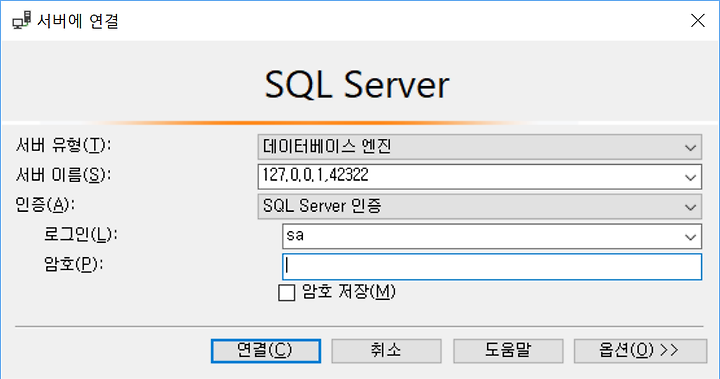Click the 연결 button
This screenshot has width=720, height=379.
(266, 351)
